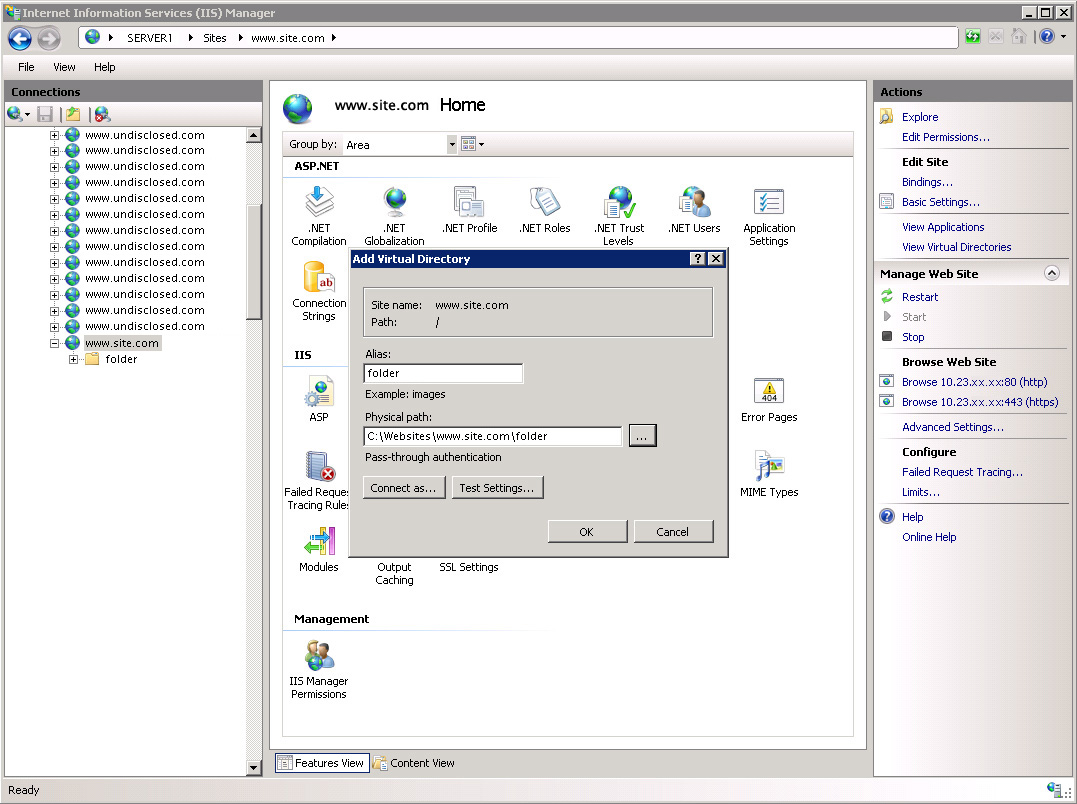Click the Help question mark toolbar icon
The height and width of the screenshot is (804, 1077).
pos(1046,36)
